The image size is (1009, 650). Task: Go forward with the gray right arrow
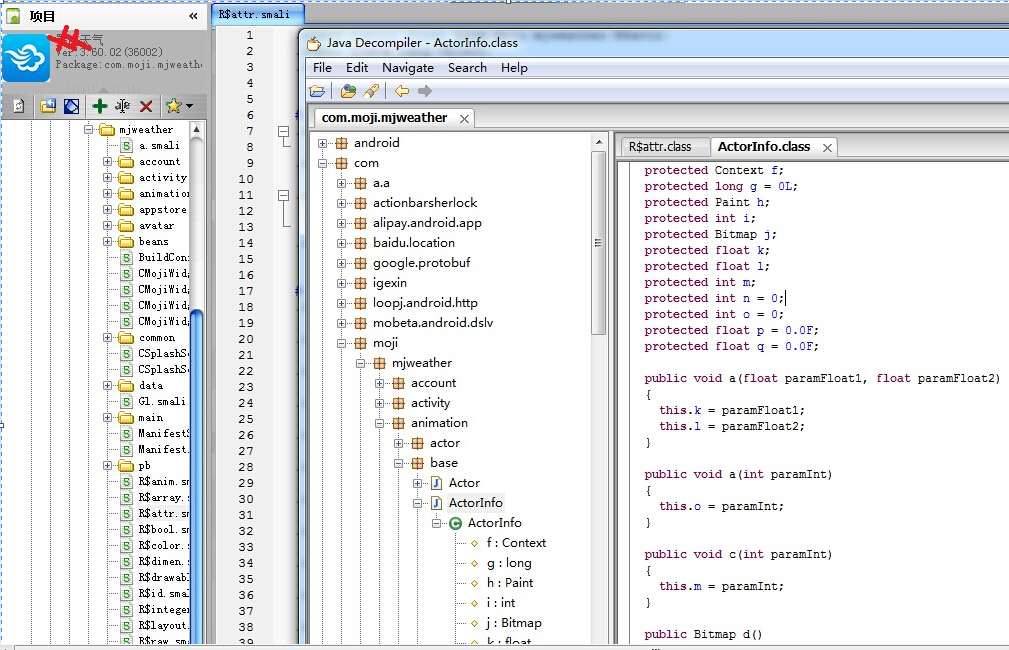[425, 91]
